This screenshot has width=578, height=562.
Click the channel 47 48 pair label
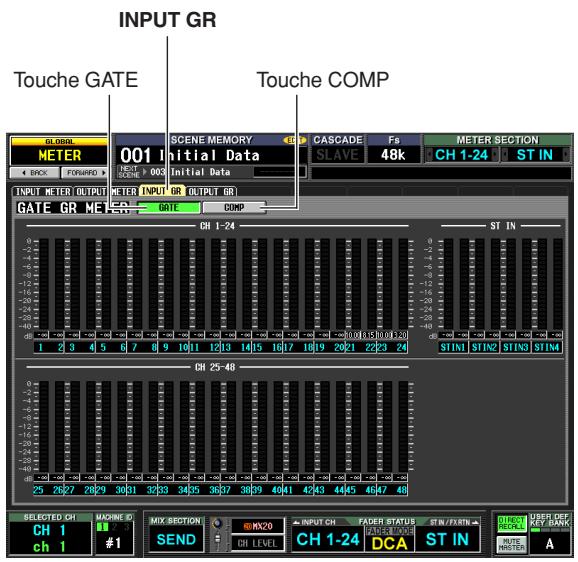(x=392, y=490)
